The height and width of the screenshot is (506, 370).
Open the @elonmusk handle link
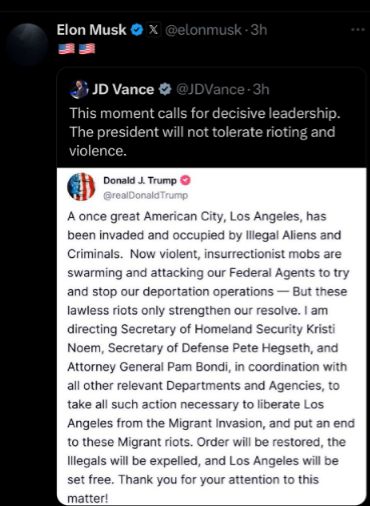pos(203,30)
